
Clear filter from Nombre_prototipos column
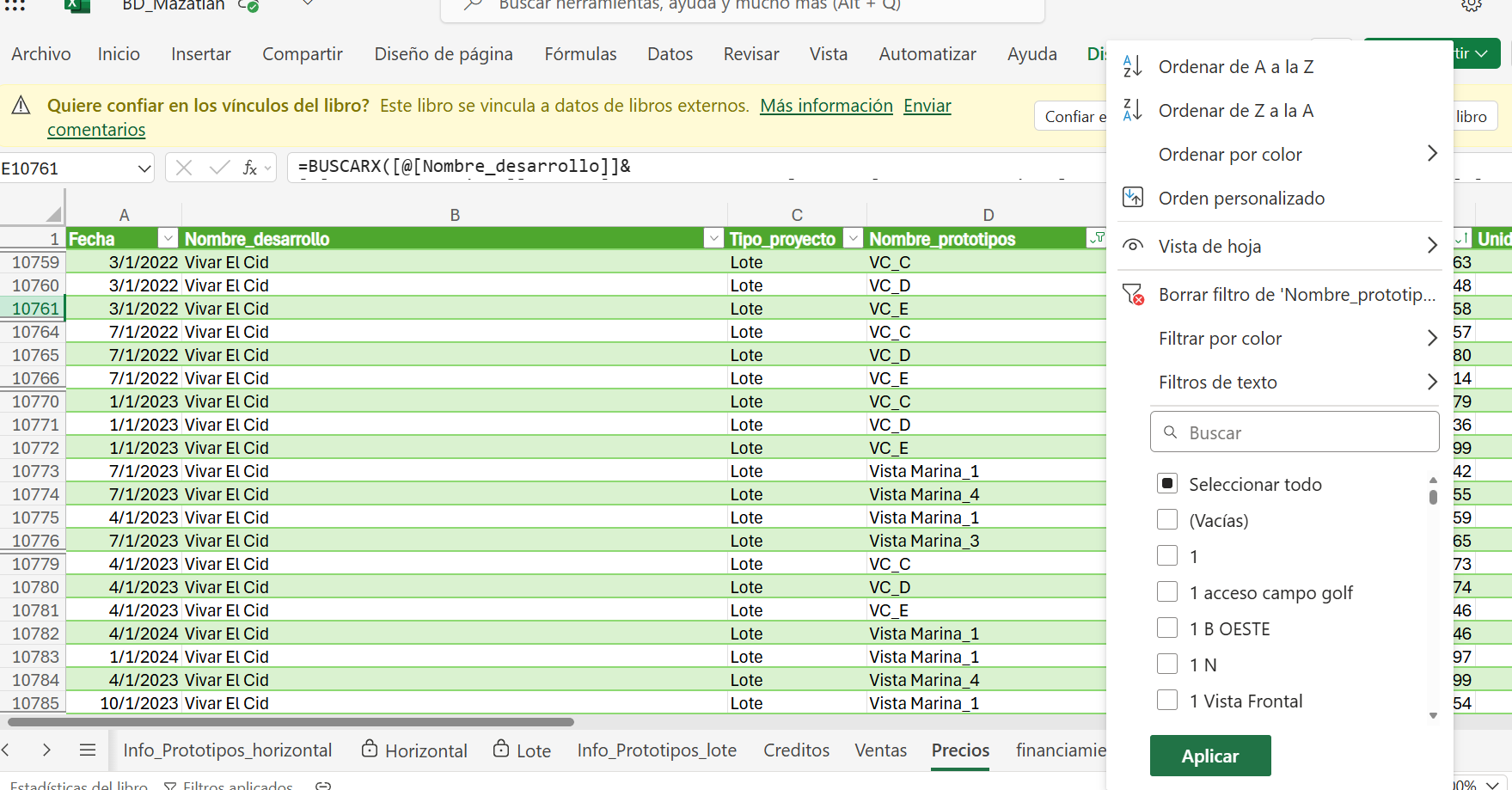pyautogui.click(x=1296, y=295)
